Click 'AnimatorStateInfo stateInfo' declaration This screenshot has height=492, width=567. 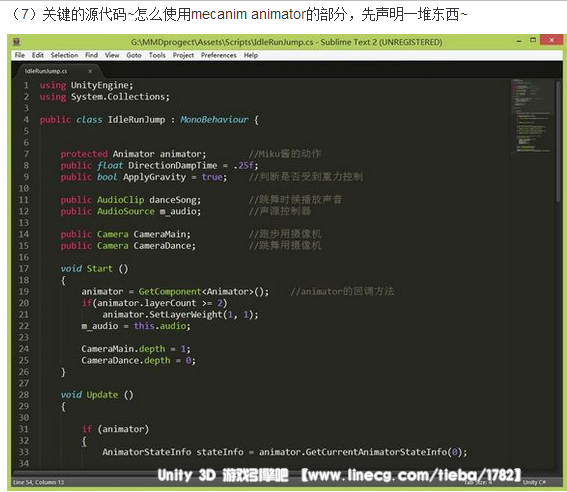pyautogui.click(x=173, y=452)
